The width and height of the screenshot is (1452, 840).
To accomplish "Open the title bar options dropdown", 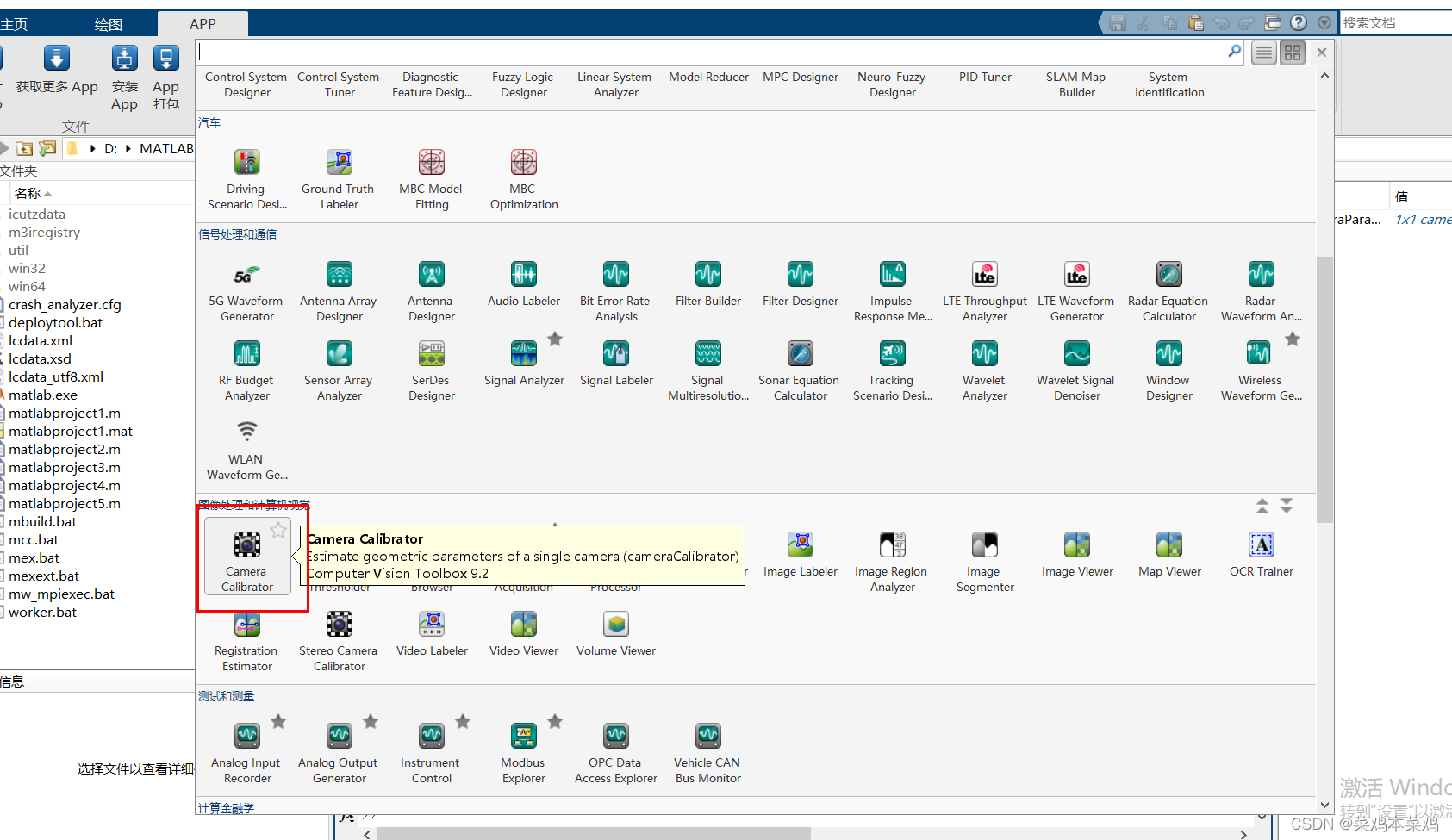I will pos(1324,23).
